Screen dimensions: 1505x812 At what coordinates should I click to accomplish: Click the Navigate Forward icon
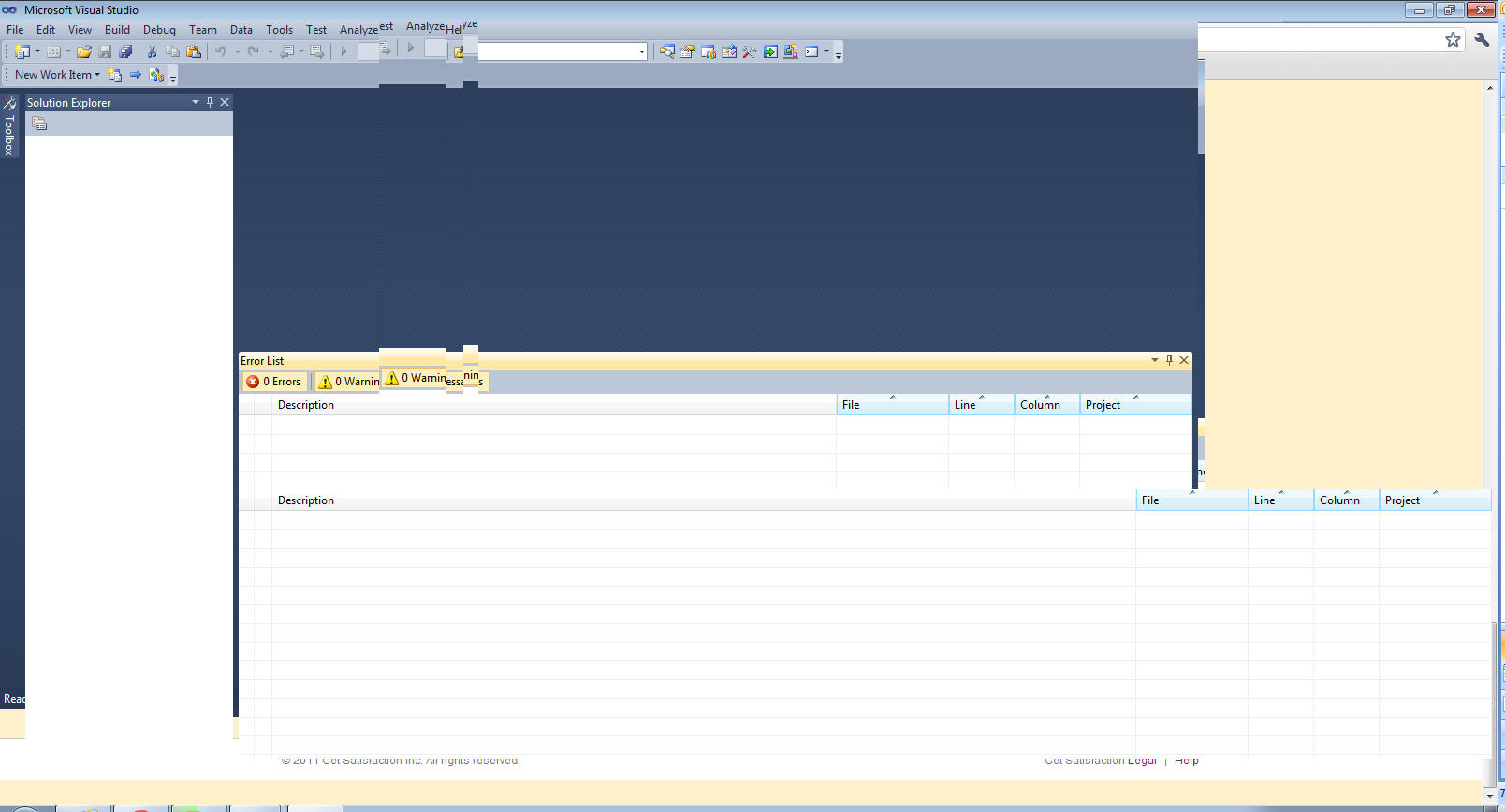pos(317,51)
